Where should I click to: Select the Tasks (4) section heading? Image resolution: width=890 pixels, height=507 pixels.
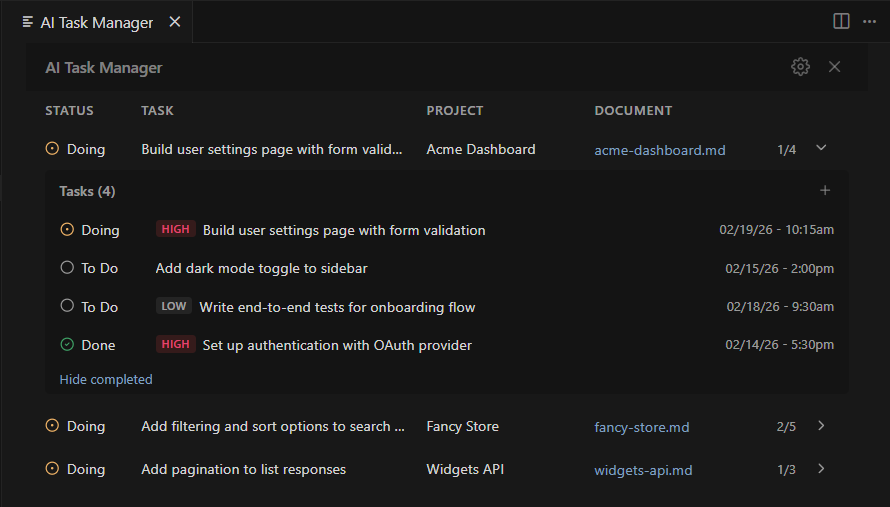87,191
